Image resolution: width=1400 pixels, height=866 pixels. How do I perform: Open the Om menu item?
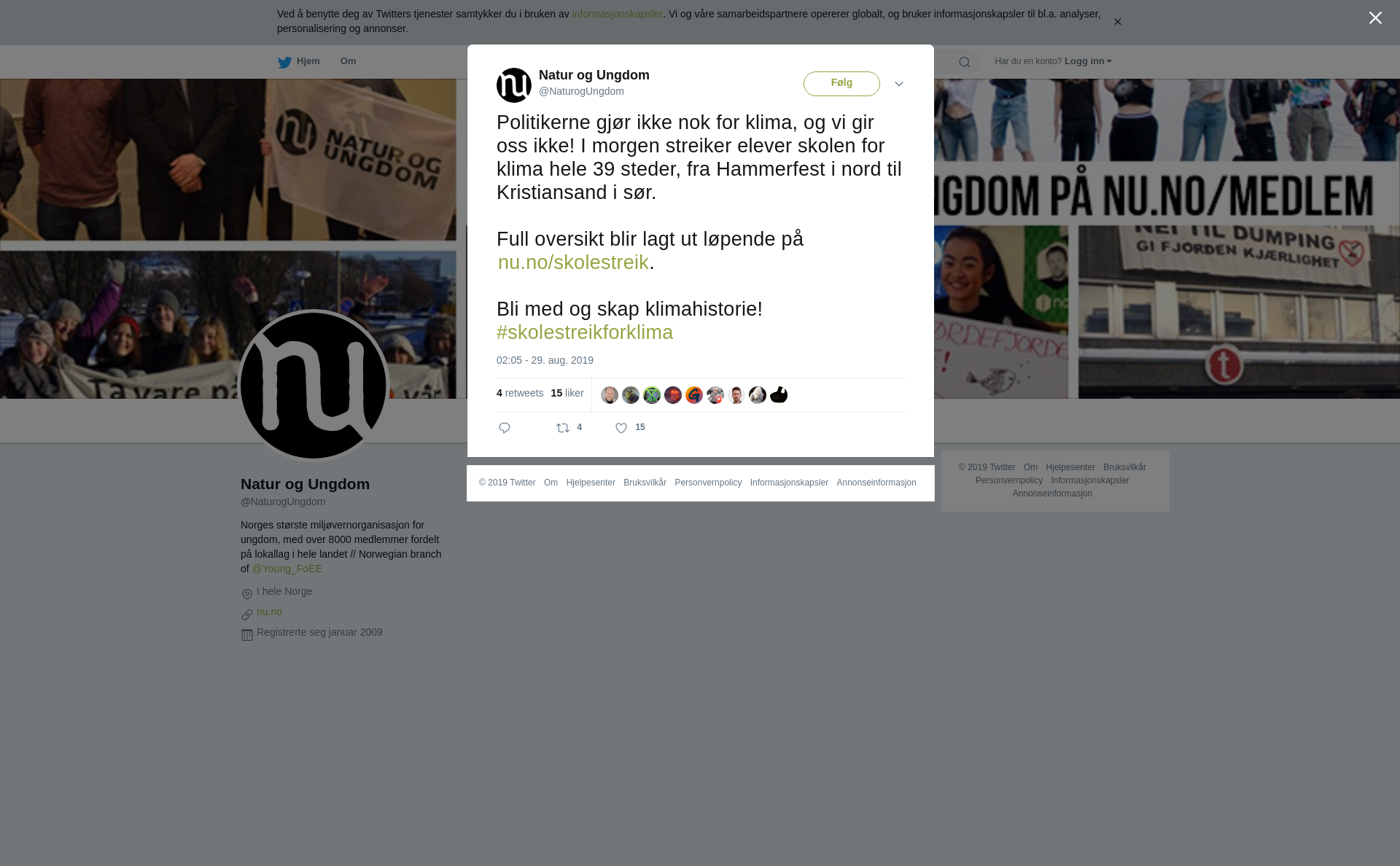348,61
